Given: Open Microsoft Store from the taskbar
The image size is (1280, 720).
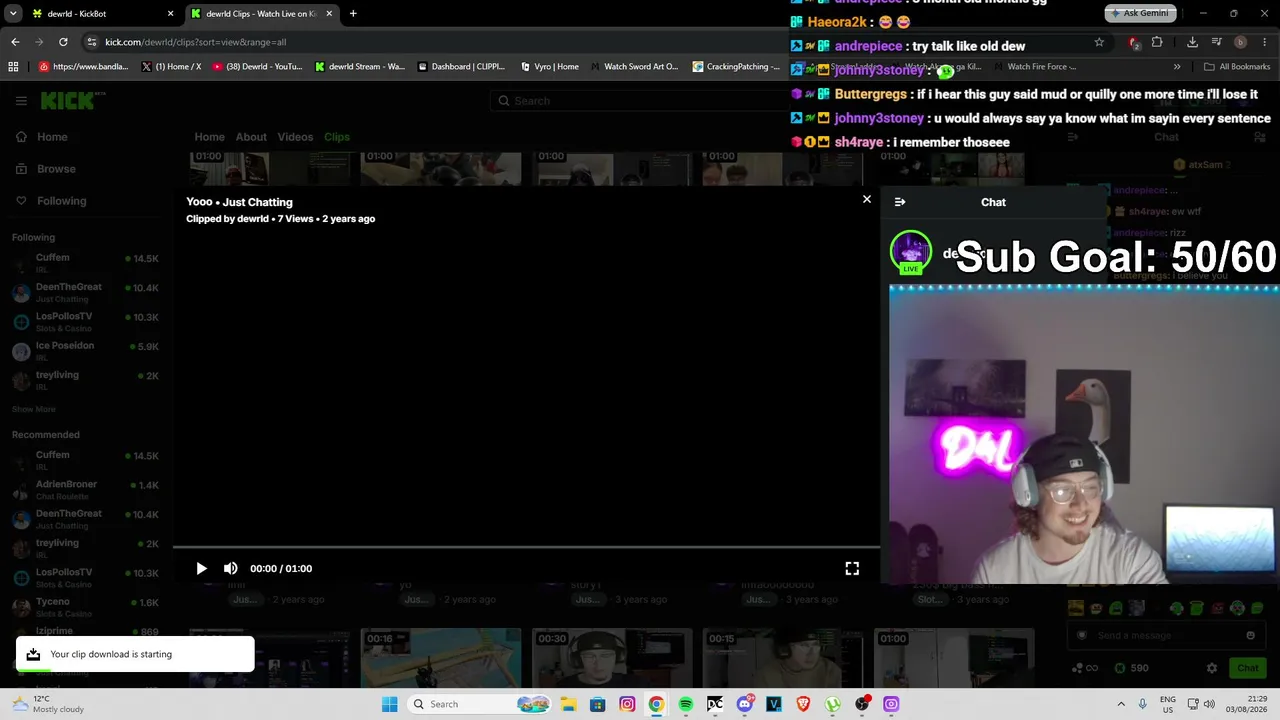Looking at the screenshot, I should (597, 704).
